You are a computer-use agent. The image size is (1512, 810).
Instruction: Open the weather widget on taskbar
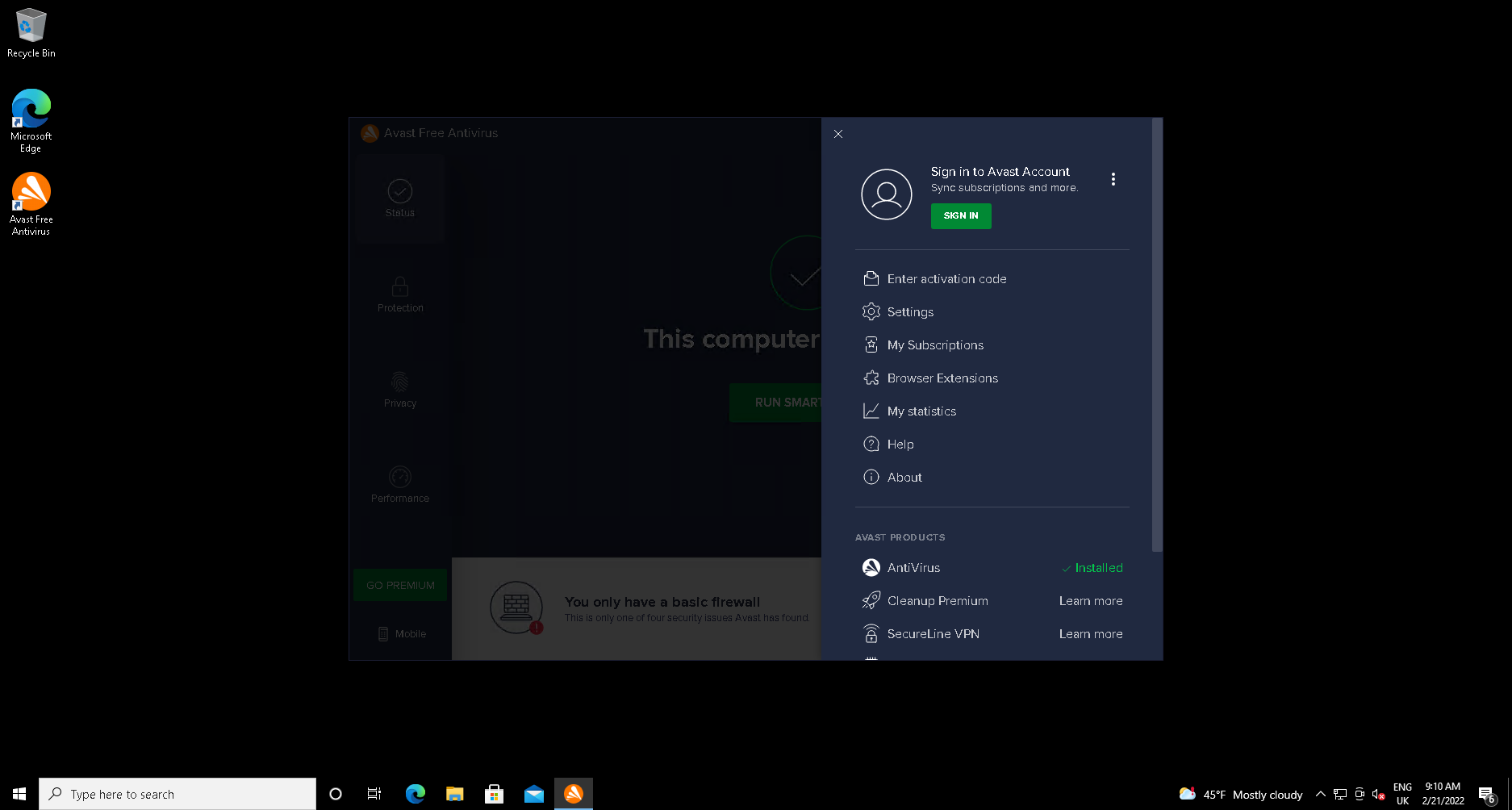pos(1240,794)
